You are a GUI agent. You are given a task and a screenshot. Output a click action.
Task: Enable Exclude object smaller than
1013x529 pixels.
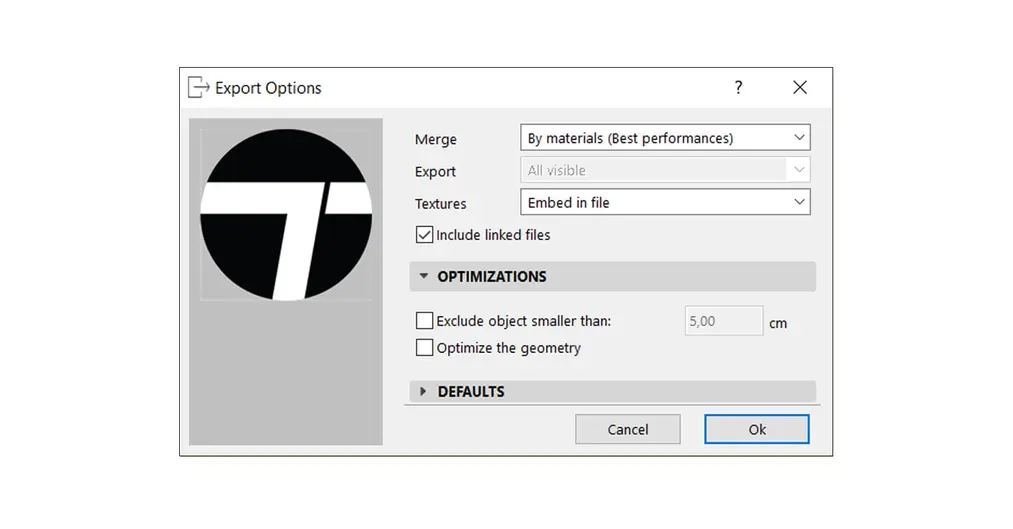pos(424,320)
